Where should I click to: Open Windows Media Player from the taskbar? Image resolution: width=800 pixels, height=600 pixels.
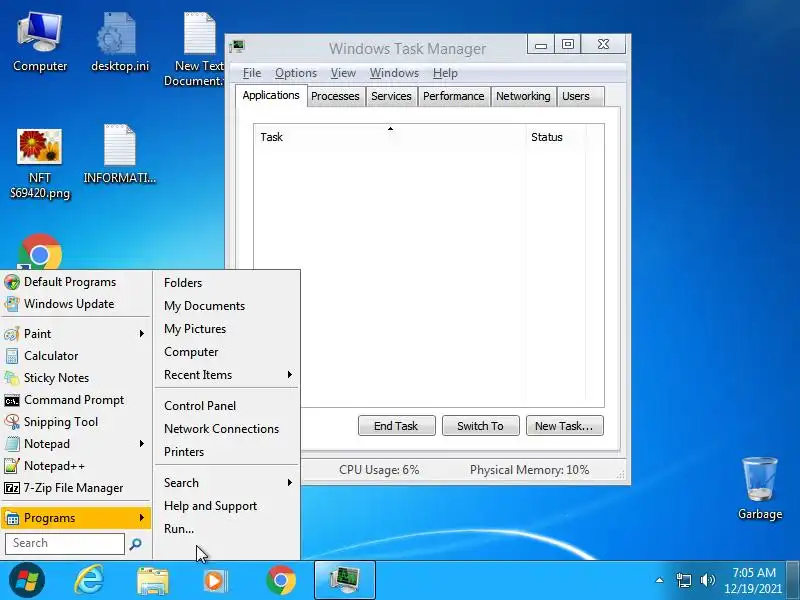[x=215, y=580]
